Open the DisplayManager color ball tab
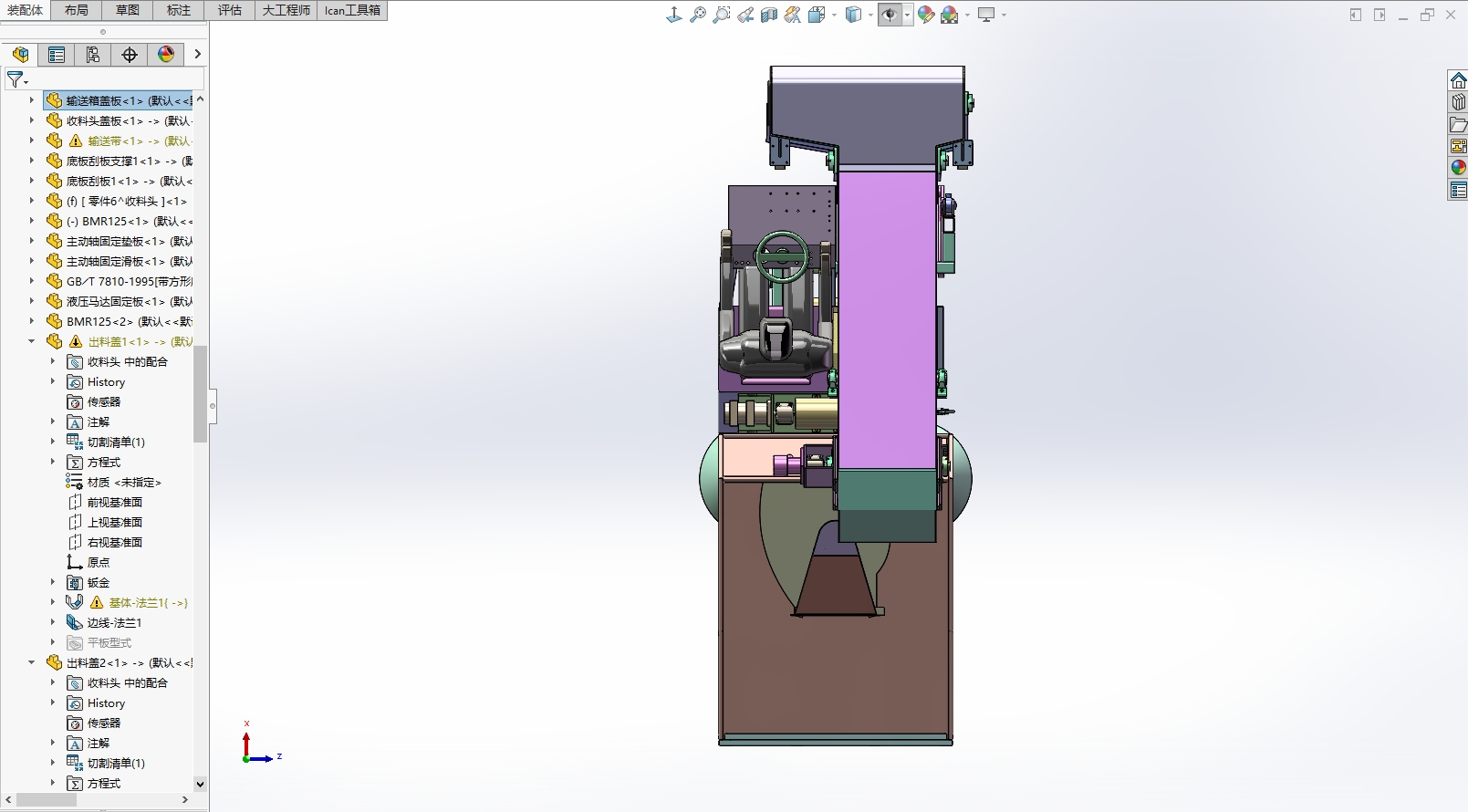The height and width of the screenshot is (812, 1468). 166,55
